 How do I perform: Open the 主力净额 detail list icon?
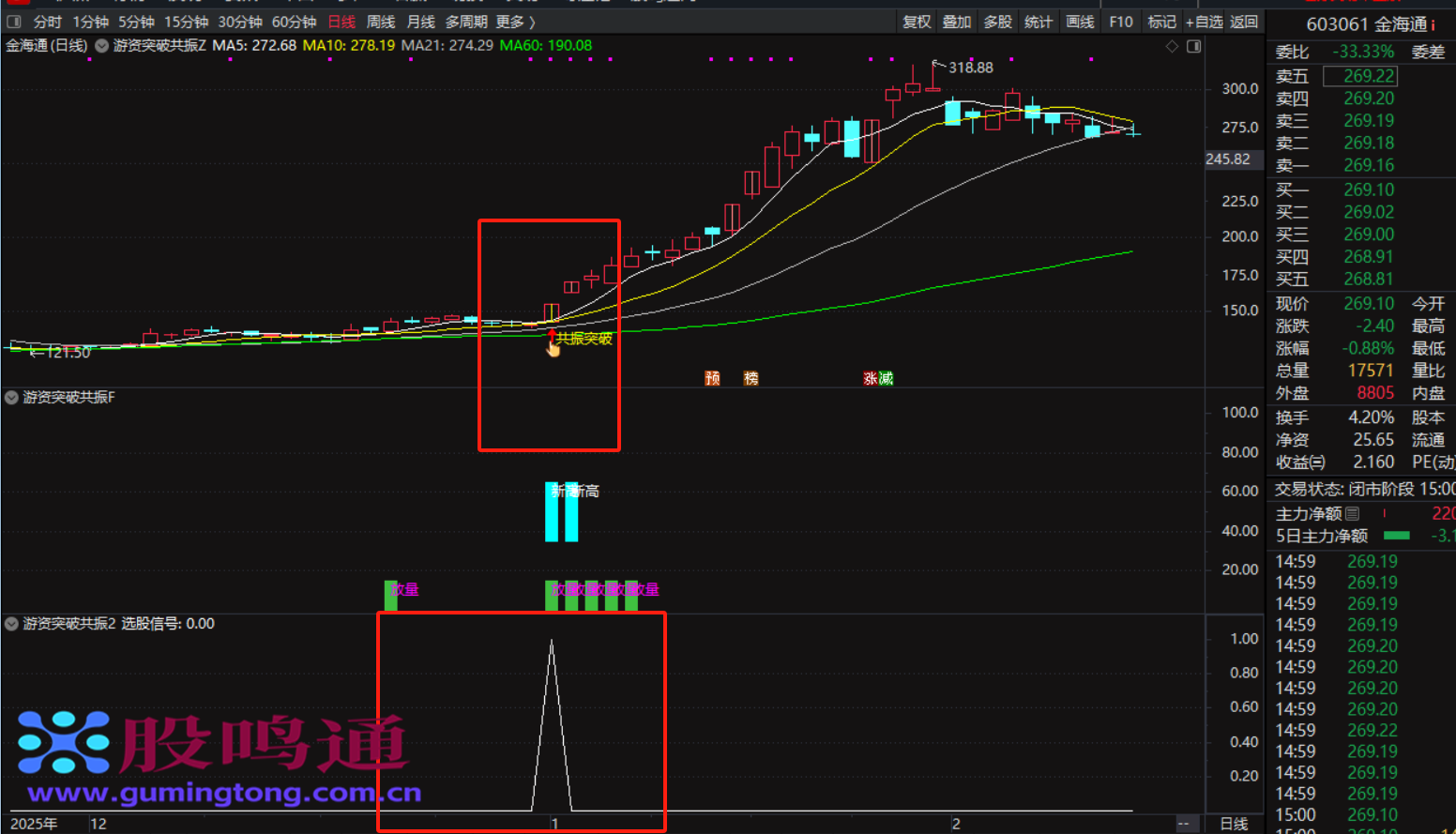pos(1352,514)
